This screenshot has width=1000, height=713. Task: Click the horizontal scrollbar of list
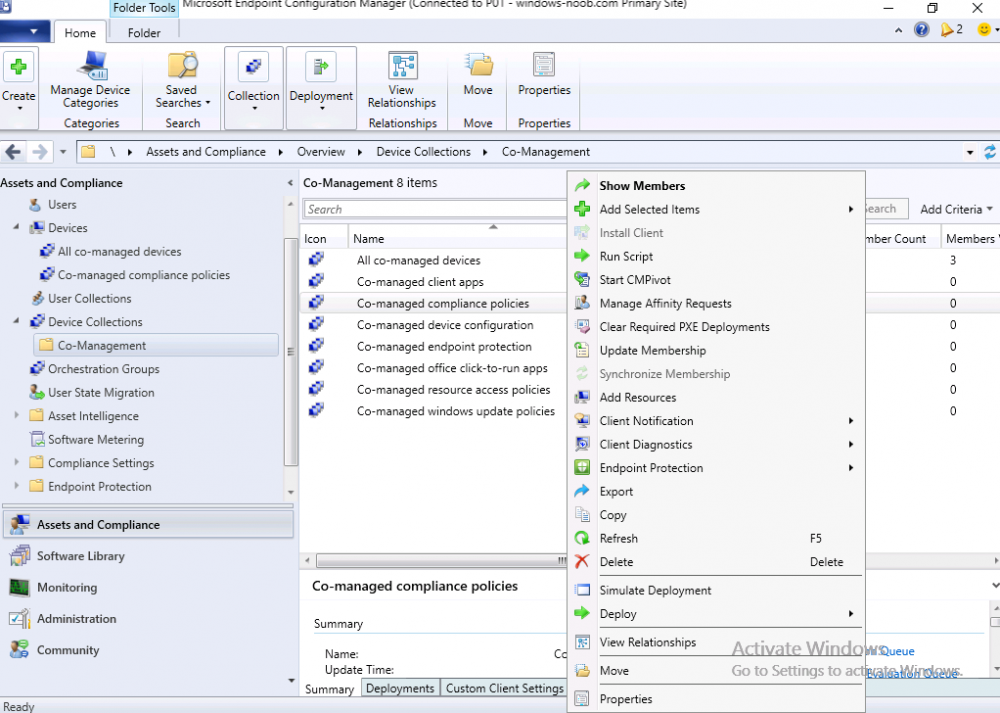[x=441, y=561]
